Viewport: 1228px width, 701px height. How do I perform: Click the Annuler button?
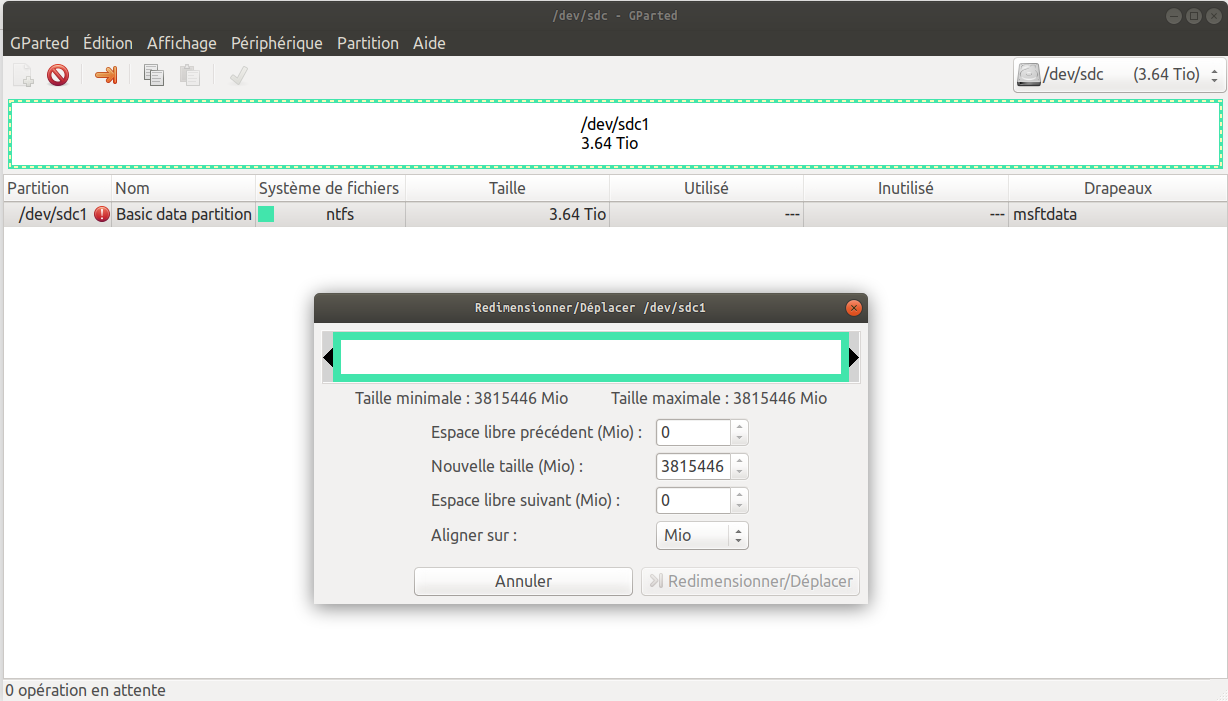pyautogui.click(x=523, y=581)
